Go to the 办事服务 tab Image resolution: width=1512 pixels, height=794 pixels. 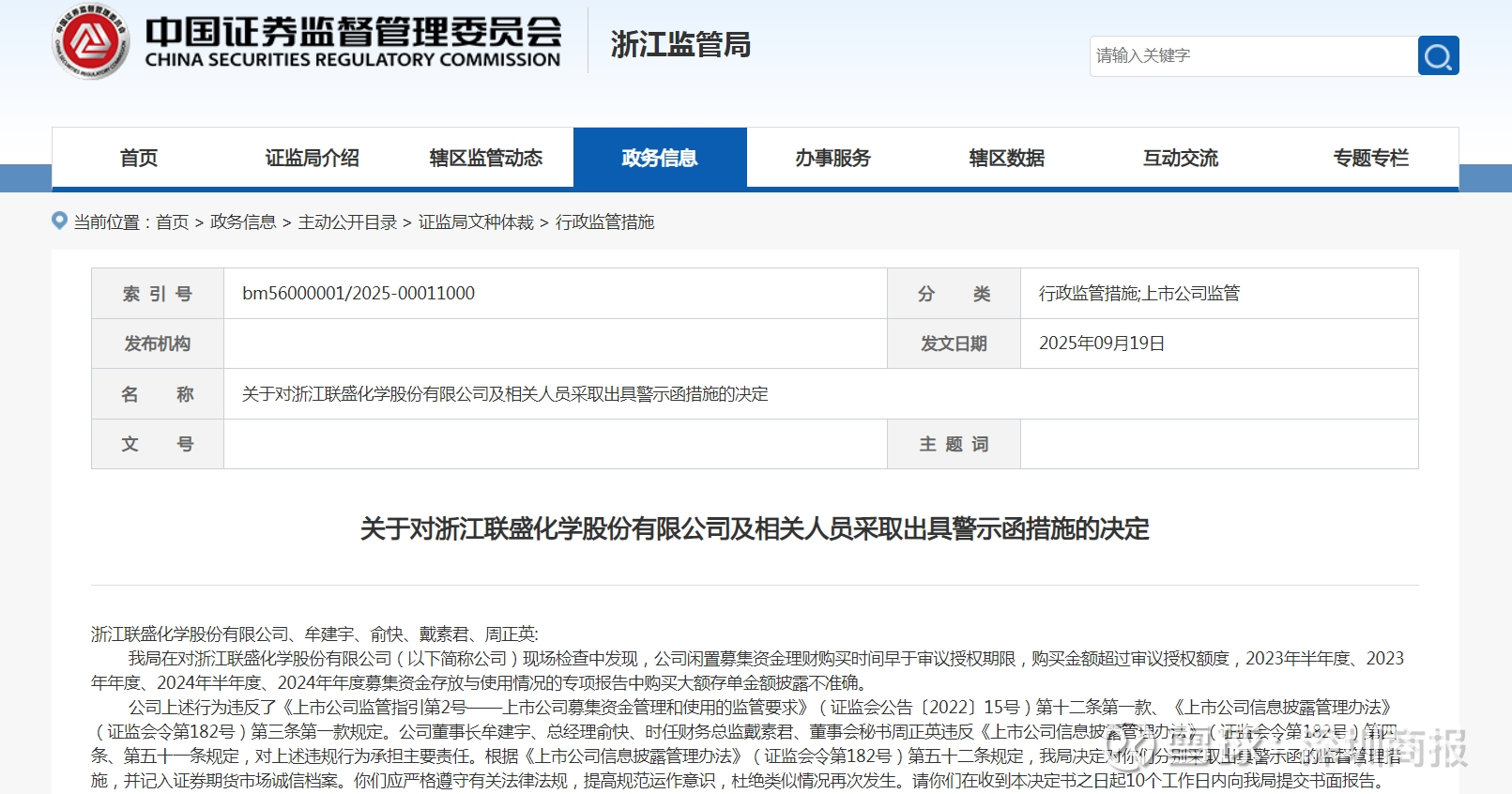833,158
